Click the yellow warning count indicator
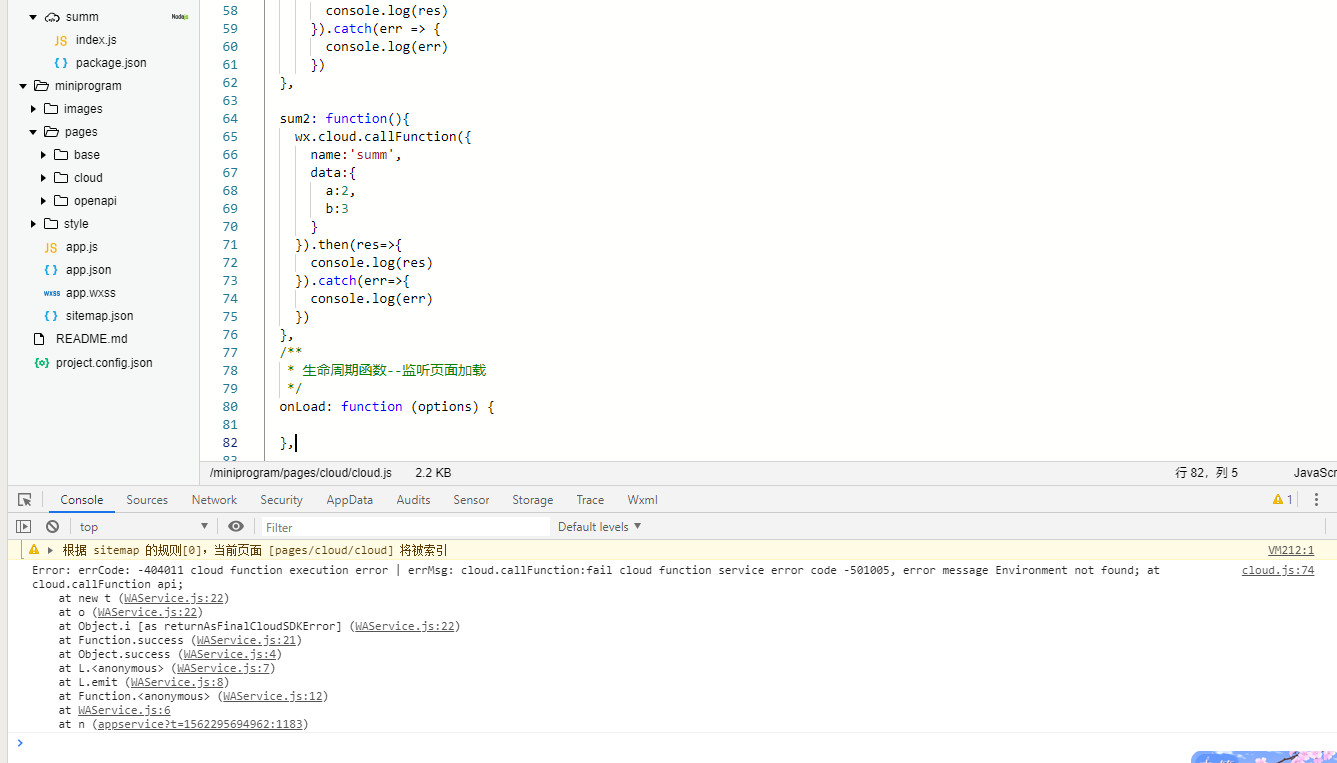This screenshot has height=763, width=1337. (x=1282, y=500)
